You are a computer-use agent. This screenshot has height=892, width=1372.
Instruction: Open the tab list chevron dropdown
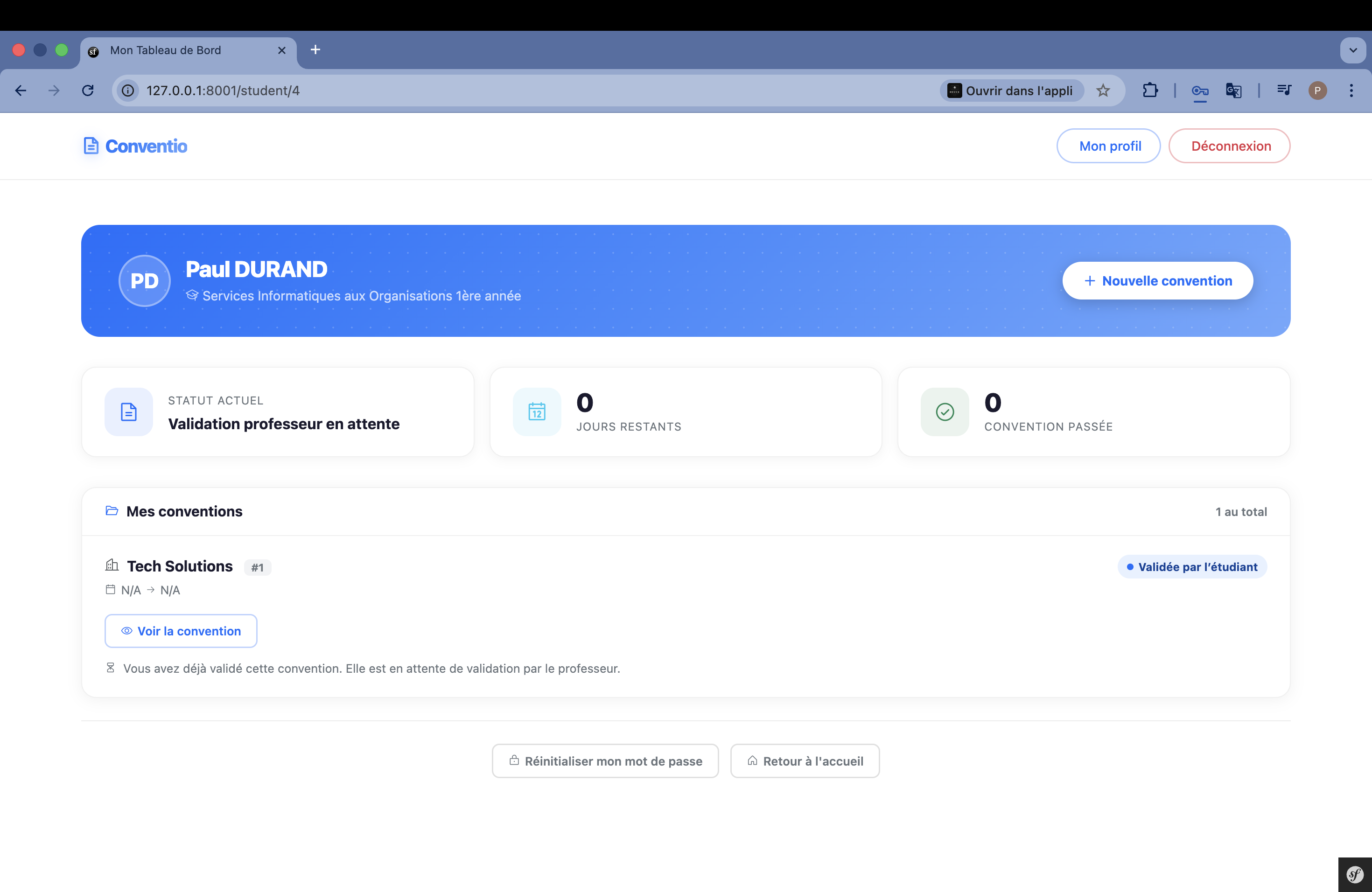pyautogui.click(x=1353, y=50)
